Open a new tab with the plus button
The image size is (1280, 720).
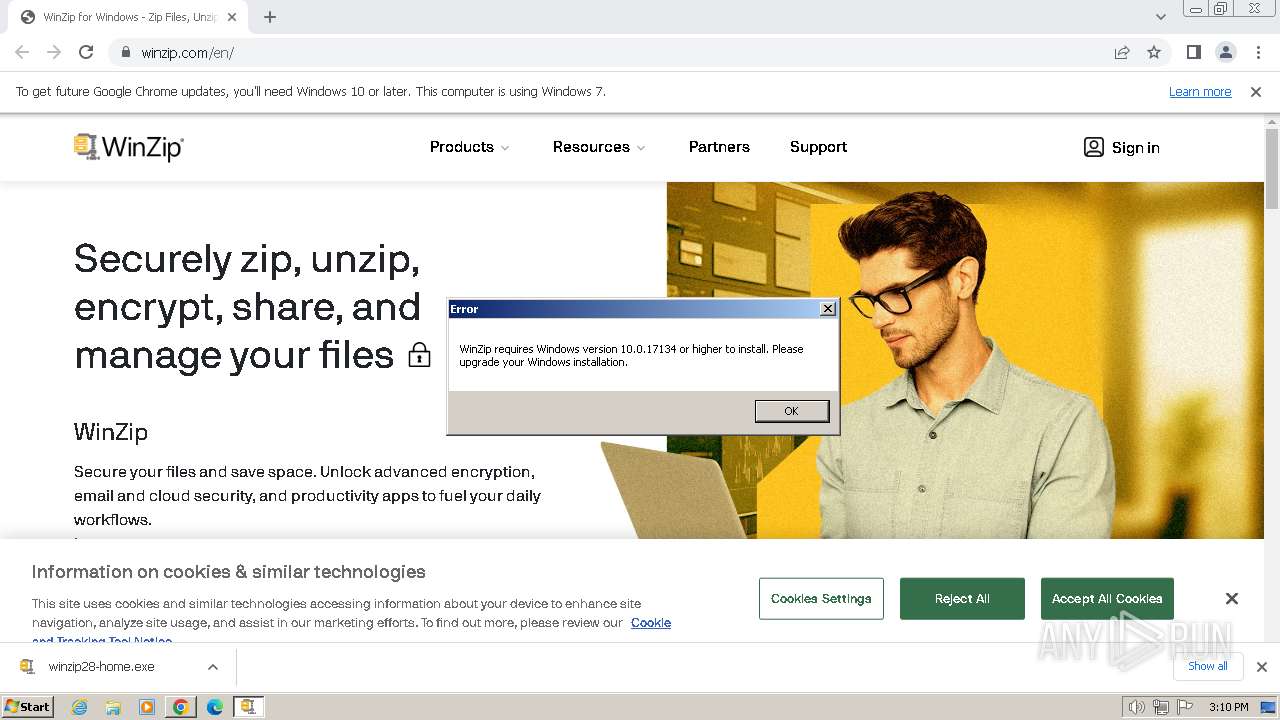click(x=270, y=17)
